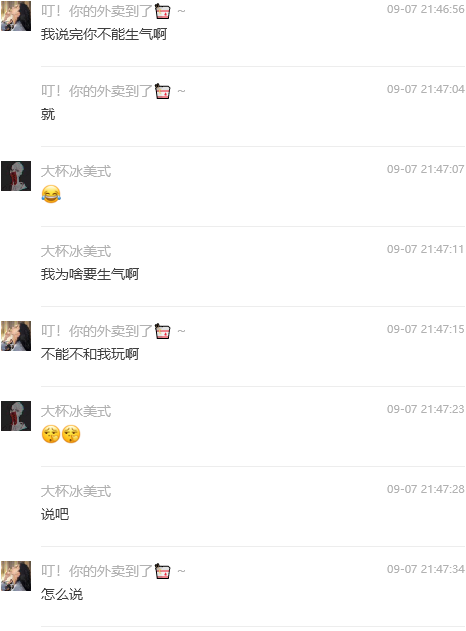Screen dimensions: 466x631
Task: Select the single-character message 就
Action: pos(48,114)
